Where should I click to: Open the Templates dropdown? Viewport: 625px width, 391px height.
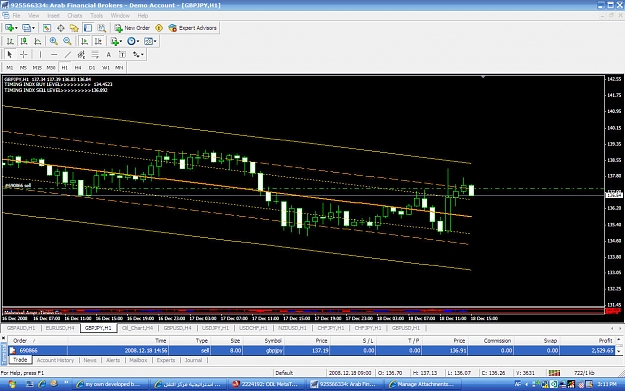pyautogui.click(x=150, y=41)
